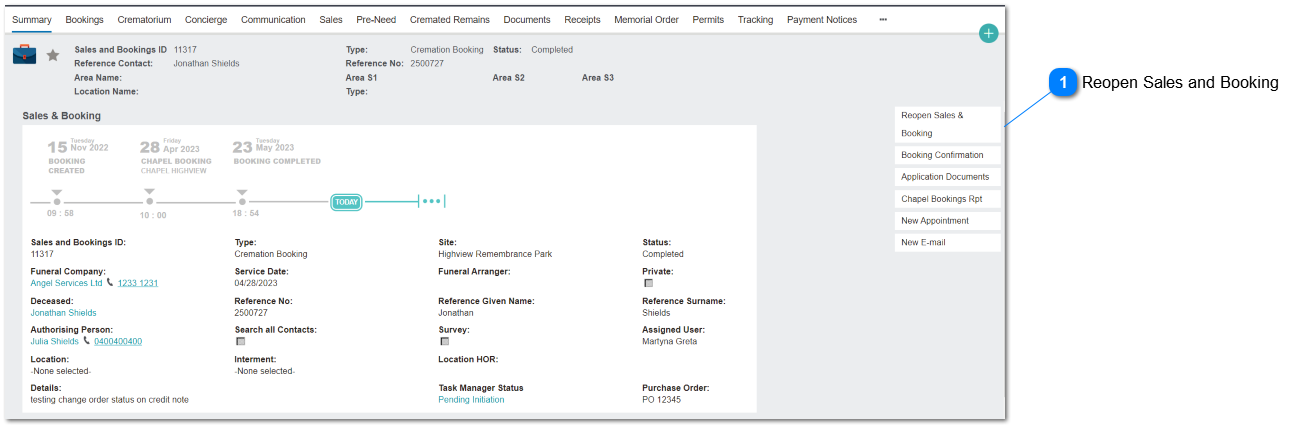1295x428 pixels.
Task: Select the 18:54 booking completed marker
Action: click(241, 201)
